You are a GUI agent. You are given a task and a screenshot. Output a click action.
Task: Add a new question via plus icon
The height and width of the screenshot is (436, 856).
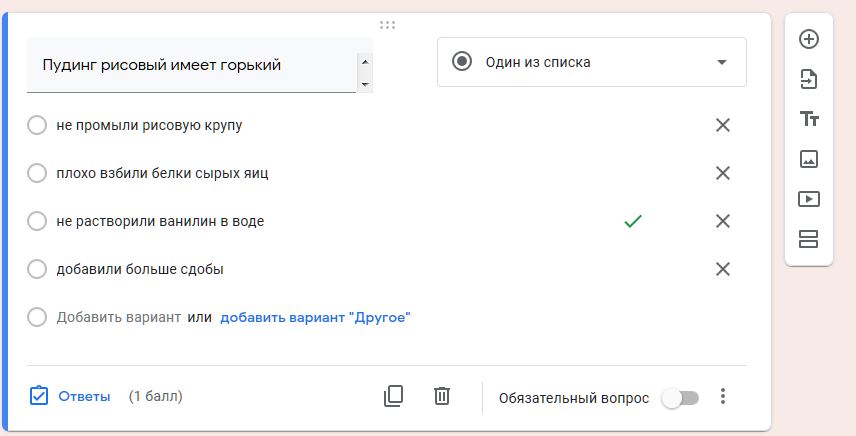[x=809, y=39]
